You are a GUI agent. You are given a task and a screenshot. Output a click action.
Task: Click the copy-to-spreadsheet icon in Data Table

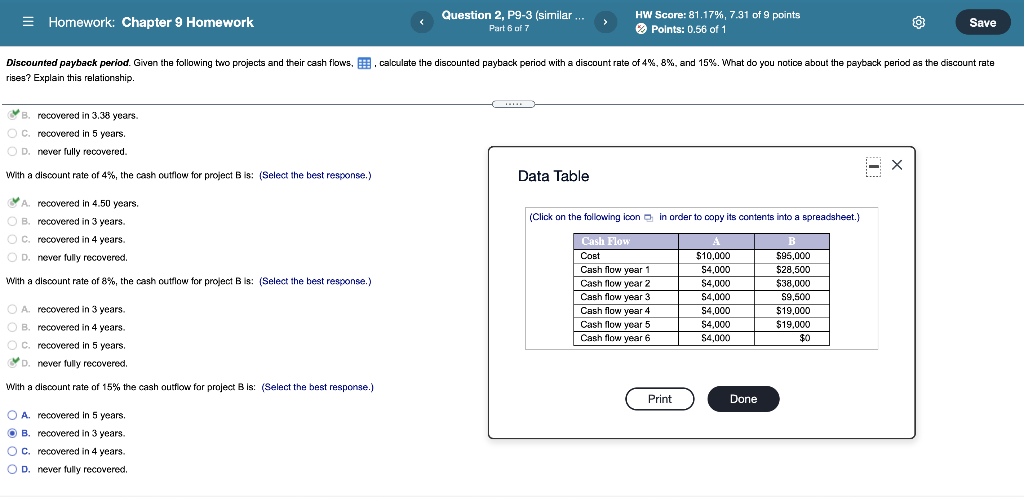coord(648,217)
